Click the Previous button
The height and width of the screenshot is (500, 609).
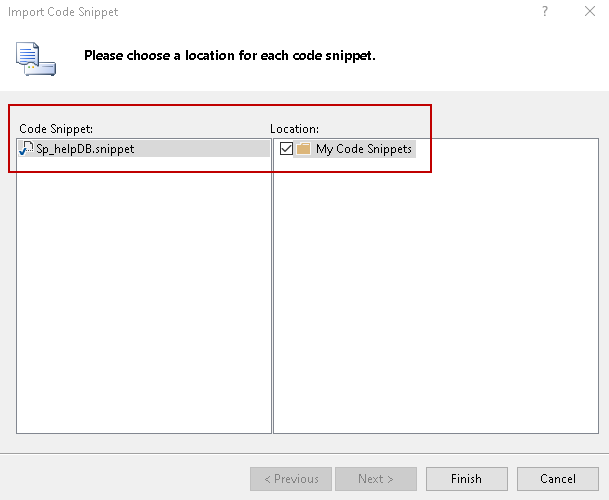pyautogui.click(x=291, y=479)
